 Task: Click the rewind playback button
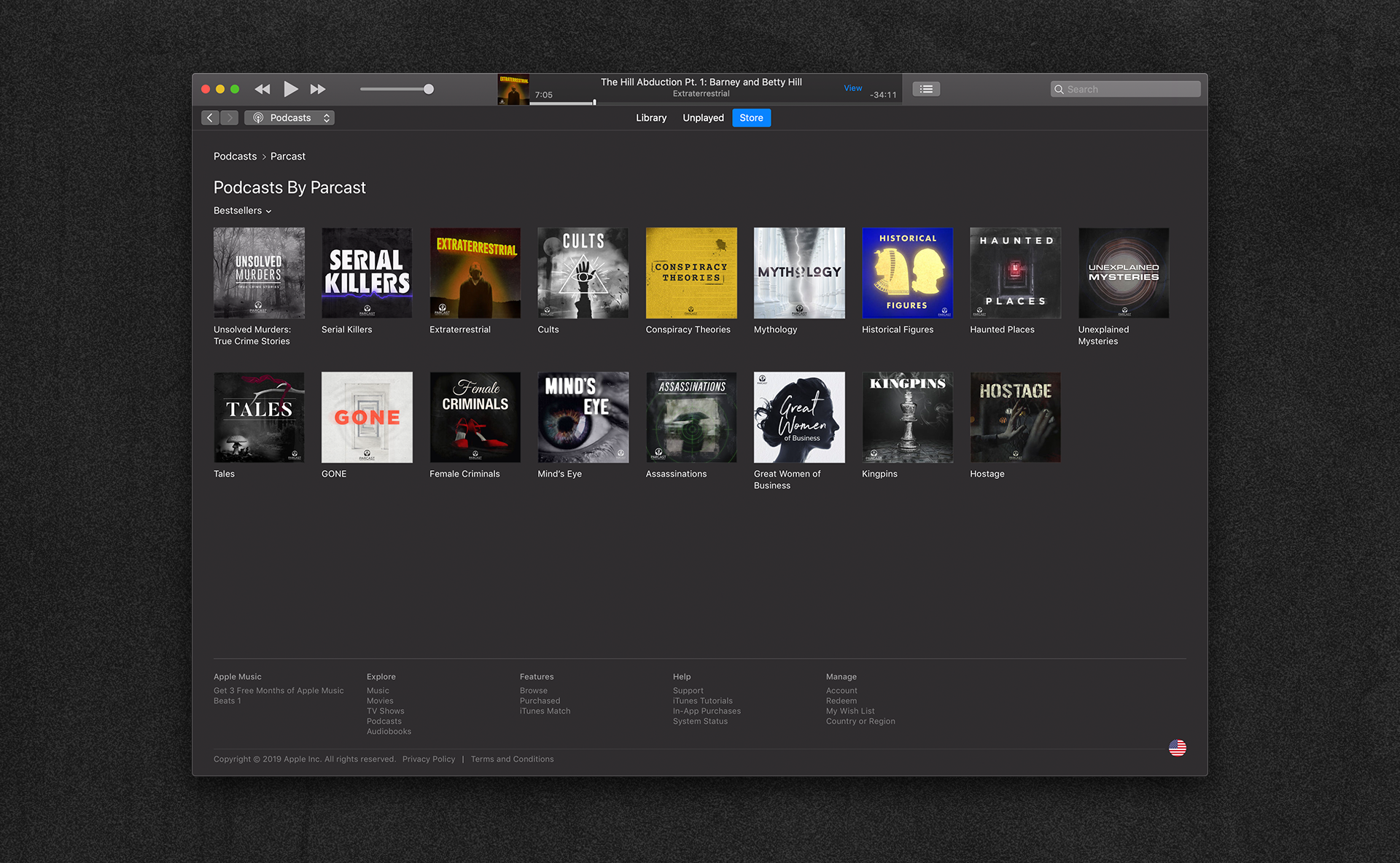pos(262,89)
